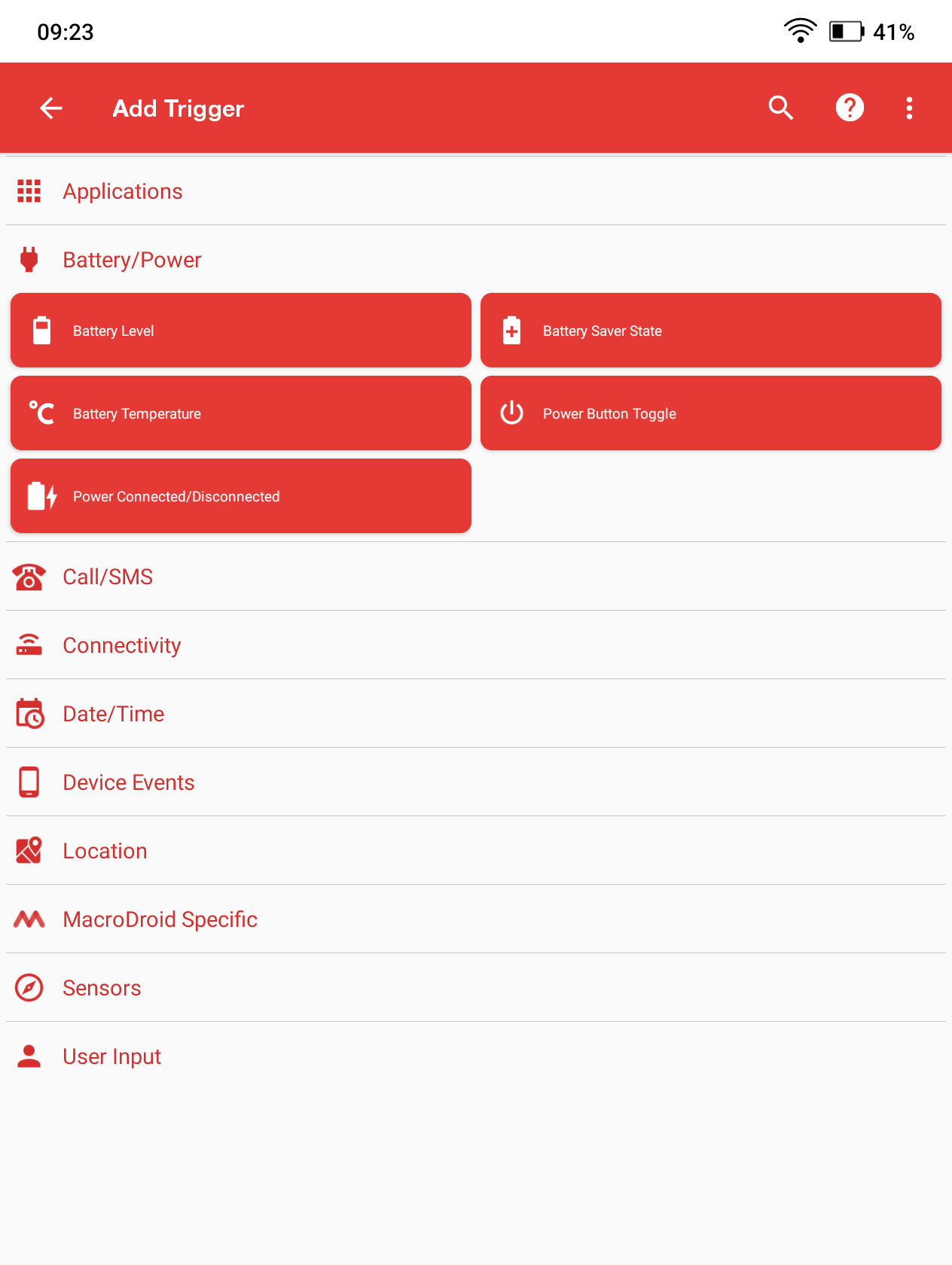Open search in the Add Trigger toolbar
The height and width of the screenshot is (1265, 952).
pos(781,108)
